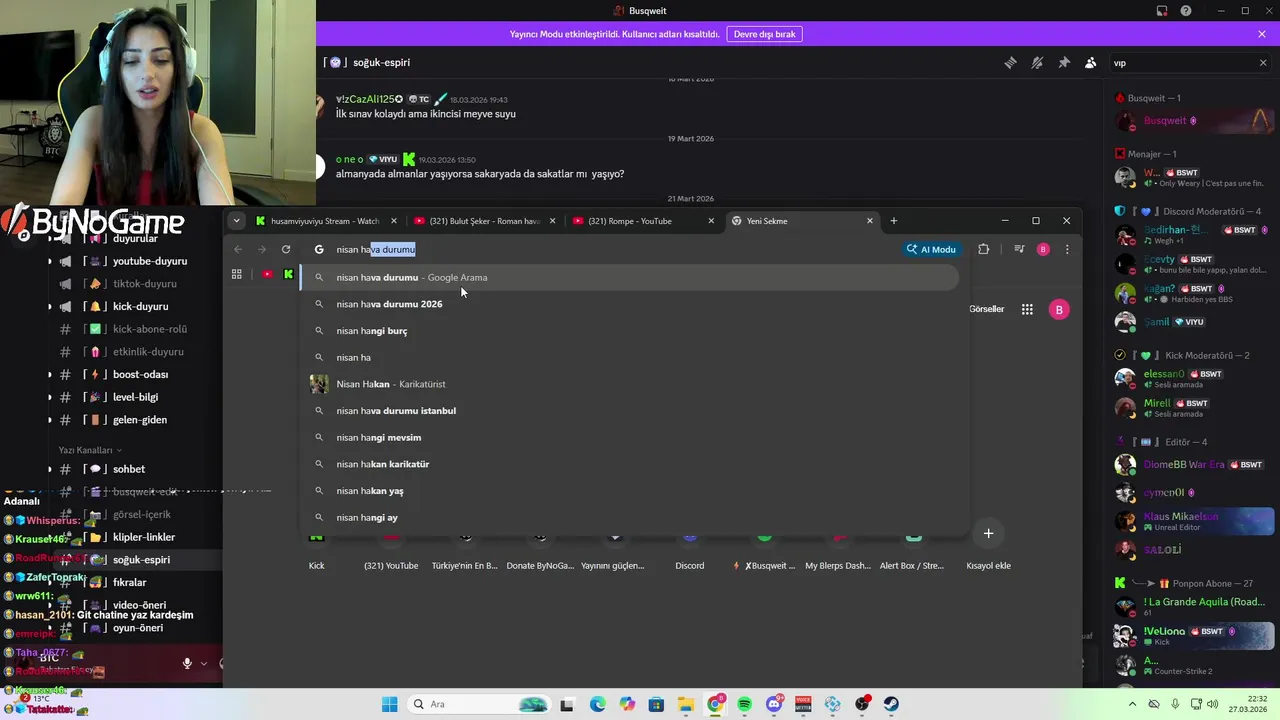Screen dimensions: 1280x720
Task: Open Chrome extensions puzzle icon
Action: pos(983,249)
